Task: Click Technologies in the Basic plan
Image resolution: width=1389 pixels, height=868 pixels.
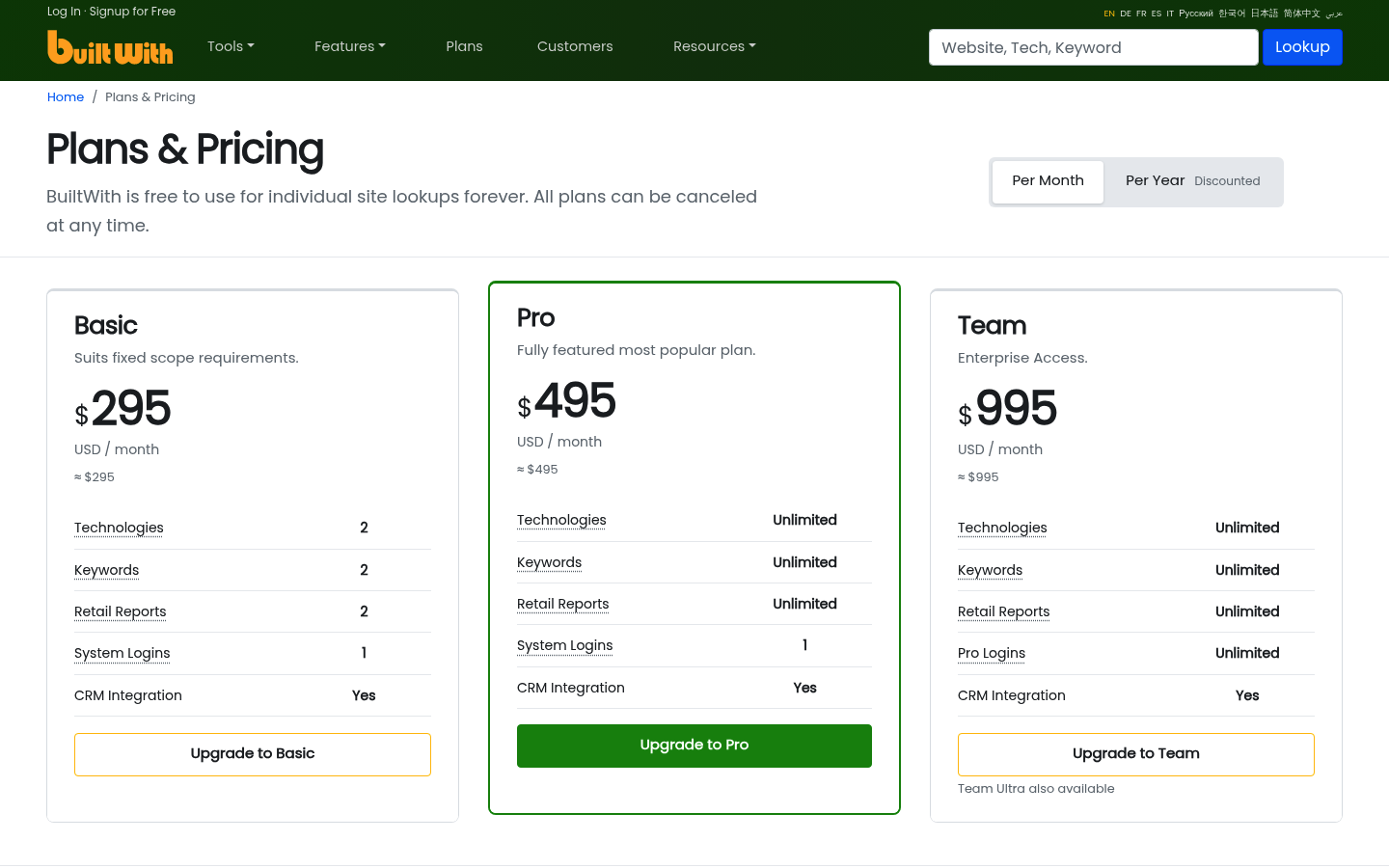Action: [x=119, y=528]
